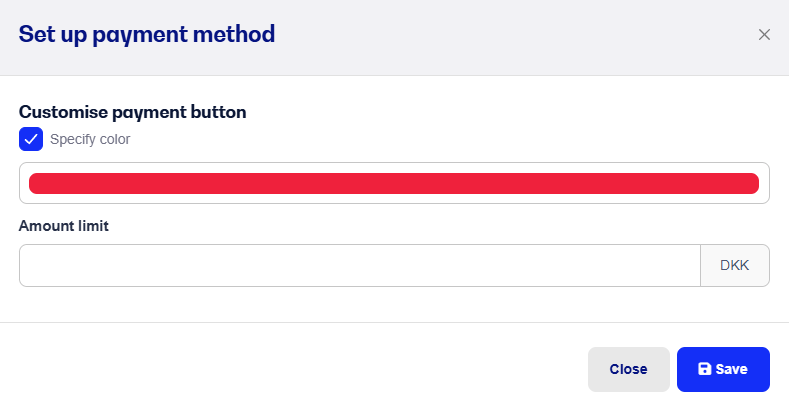Select the Customise payment button heading
Viewport: 789px width, 410px height.
pos(133,112)
